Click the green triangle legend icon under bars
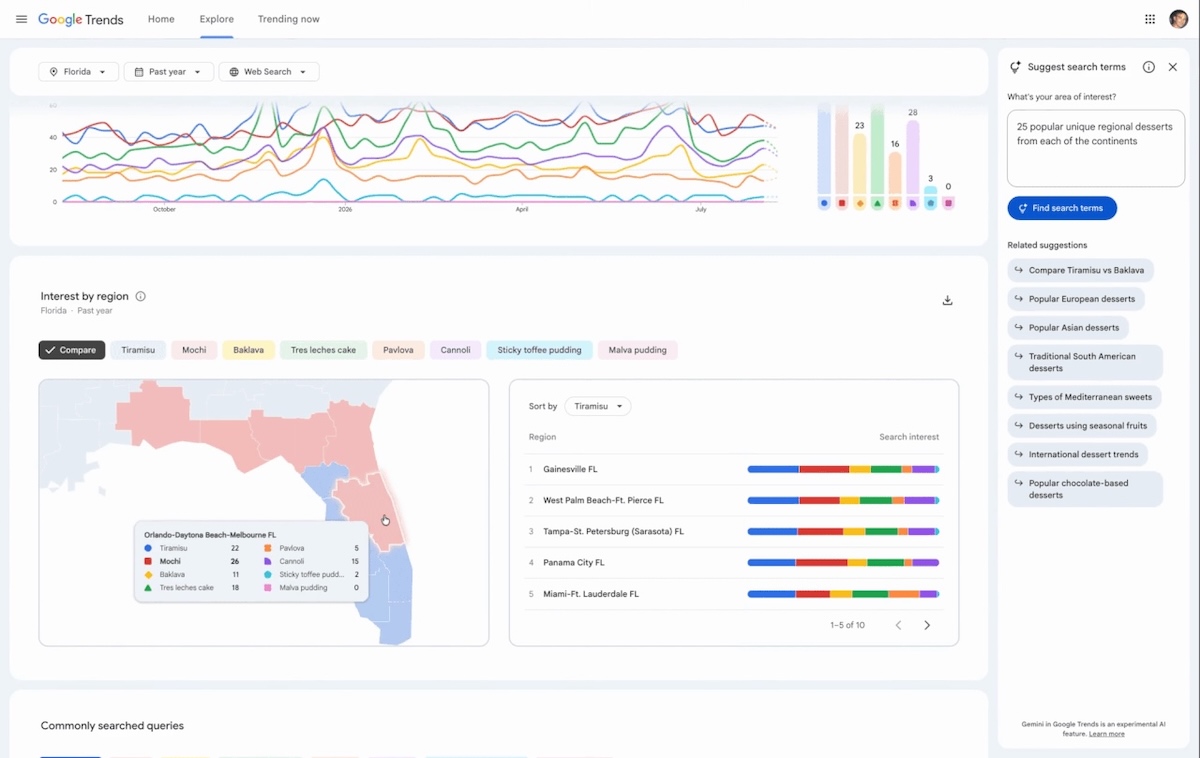Screen dimensions: 1200x758 coord(877,203)
